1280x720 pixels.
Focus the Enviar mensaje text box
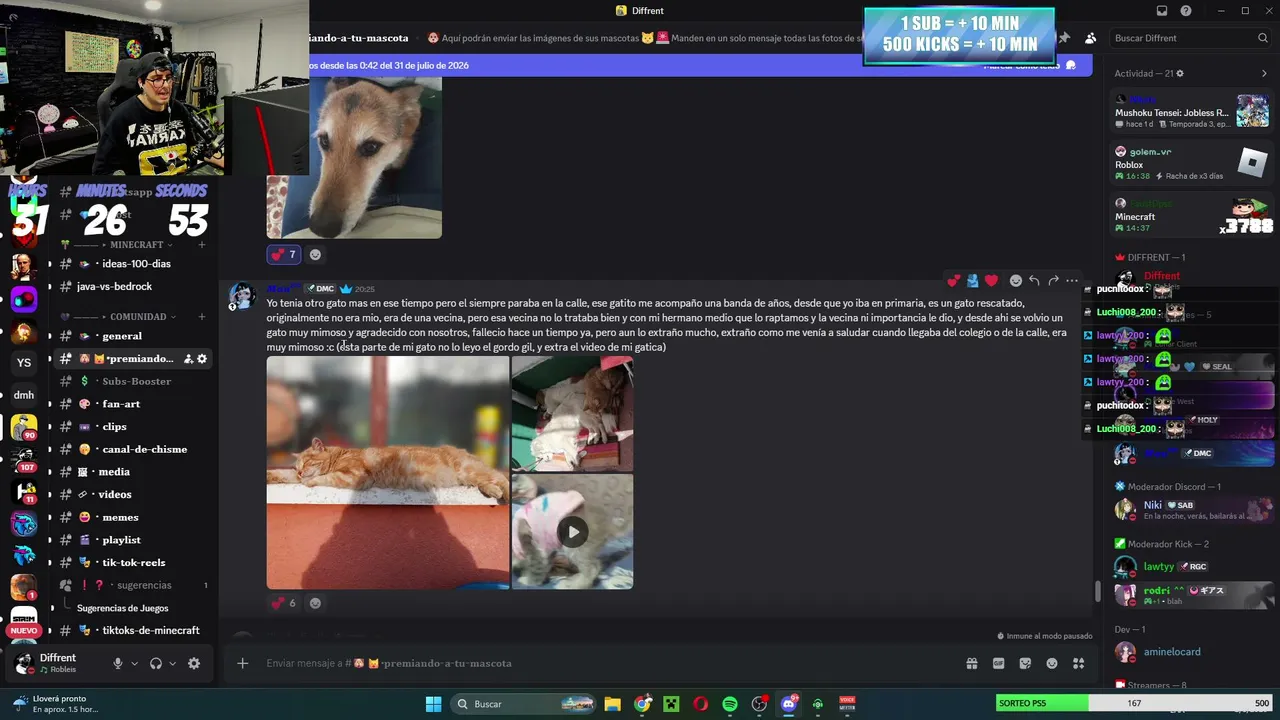click(x=605, y=663)
